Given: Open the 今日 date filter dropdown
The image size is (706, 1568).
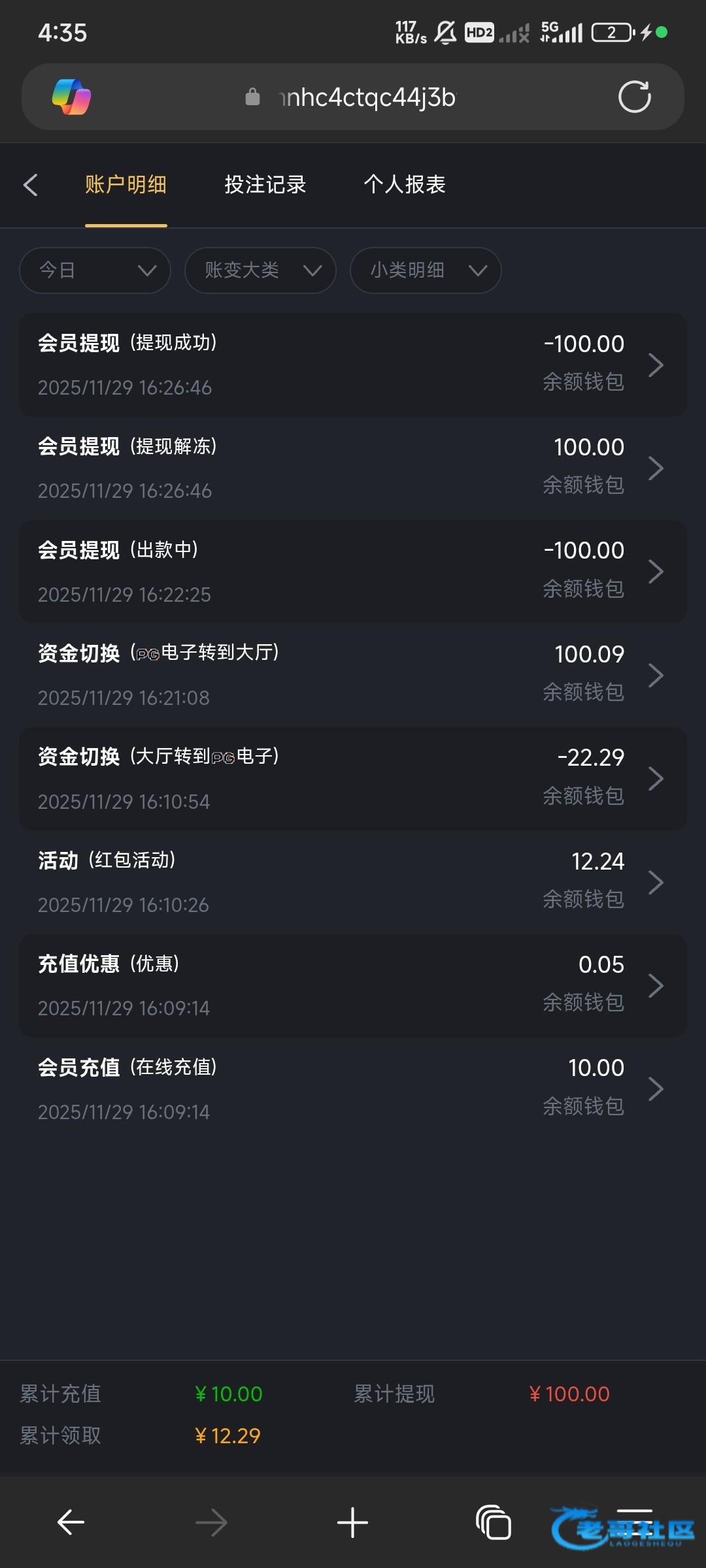Looking at the screenshot, I should pos(95,270).
